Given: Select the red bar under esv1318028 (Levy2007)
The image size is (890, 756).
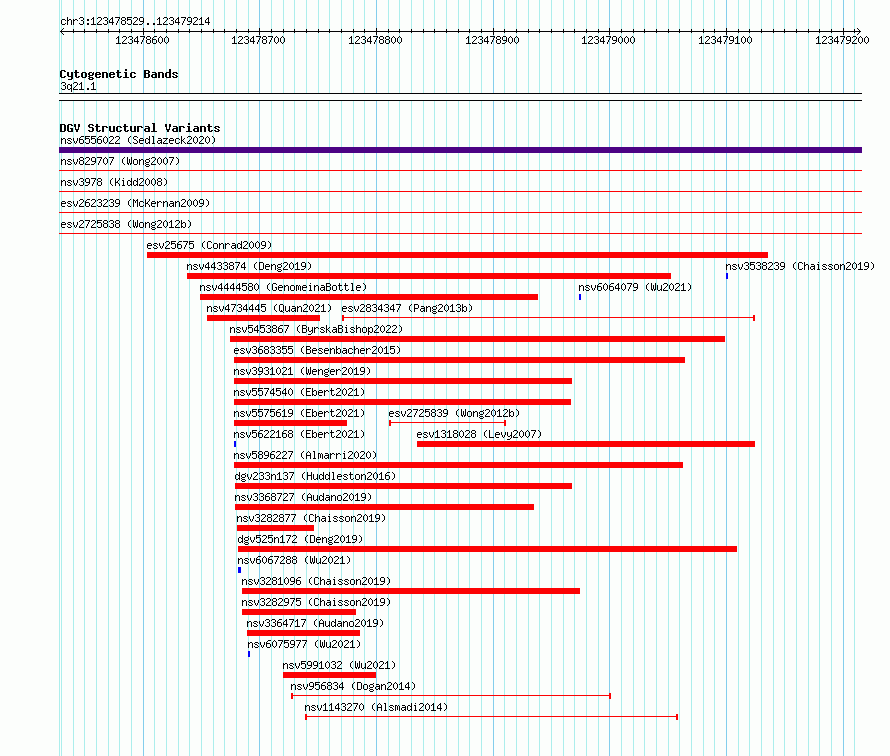Looking at the screenshot, I should pyautogui.click(x=586, y=444).
